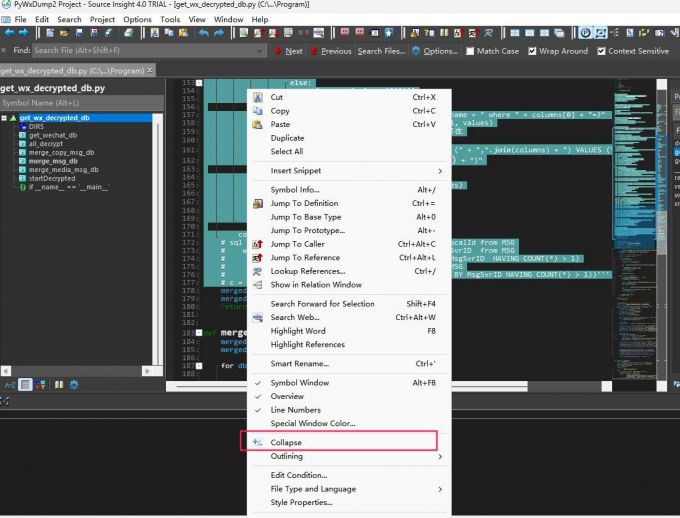Collapse the code block at line 153

pyautogui.click(x=199, y=82)
